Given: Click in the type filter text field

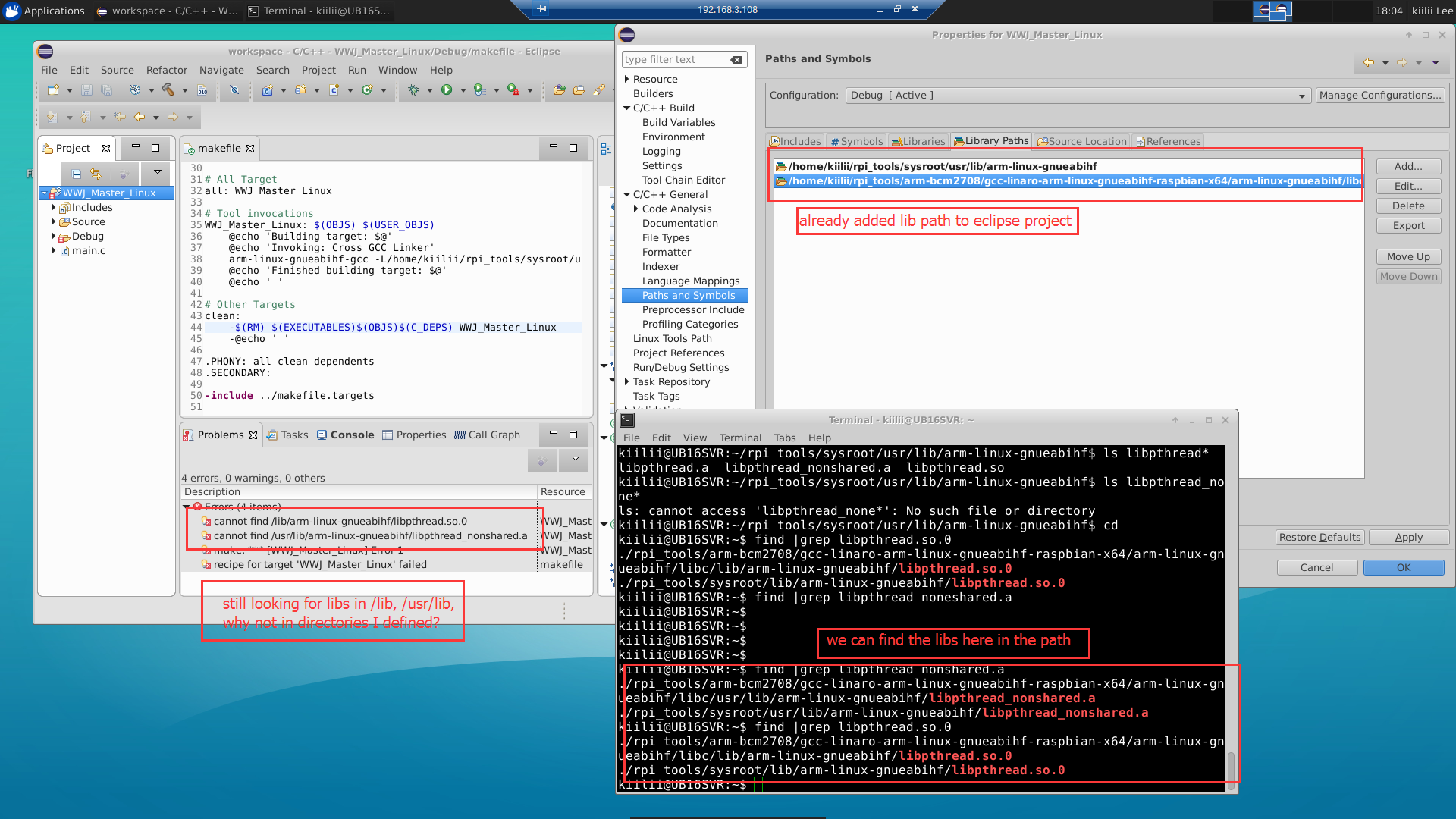Looking at the screenshot, I should [x=673, y=60].
